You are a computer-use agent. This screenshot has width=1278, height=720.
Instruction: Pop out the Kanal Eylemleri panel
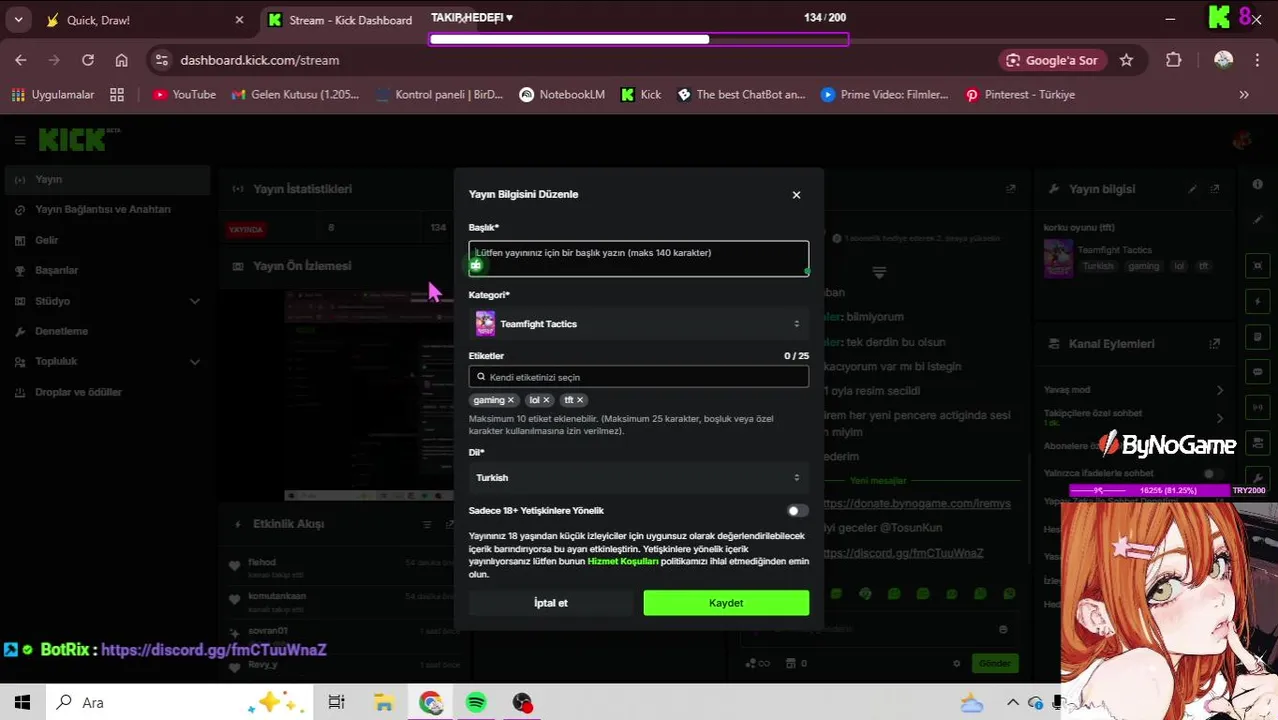(1215, 344)
